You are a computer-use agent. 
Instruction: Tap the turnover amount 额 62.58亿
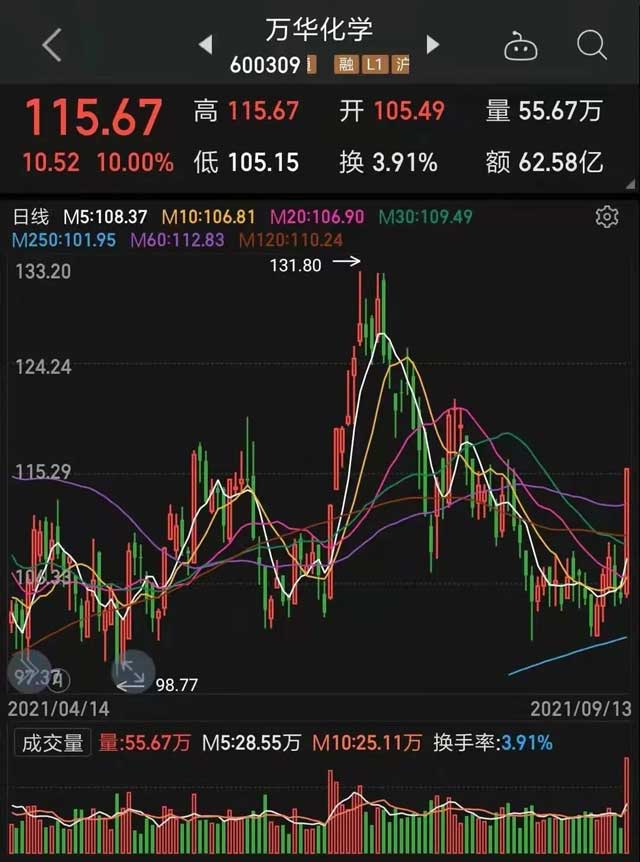click(x=544, y=163)
